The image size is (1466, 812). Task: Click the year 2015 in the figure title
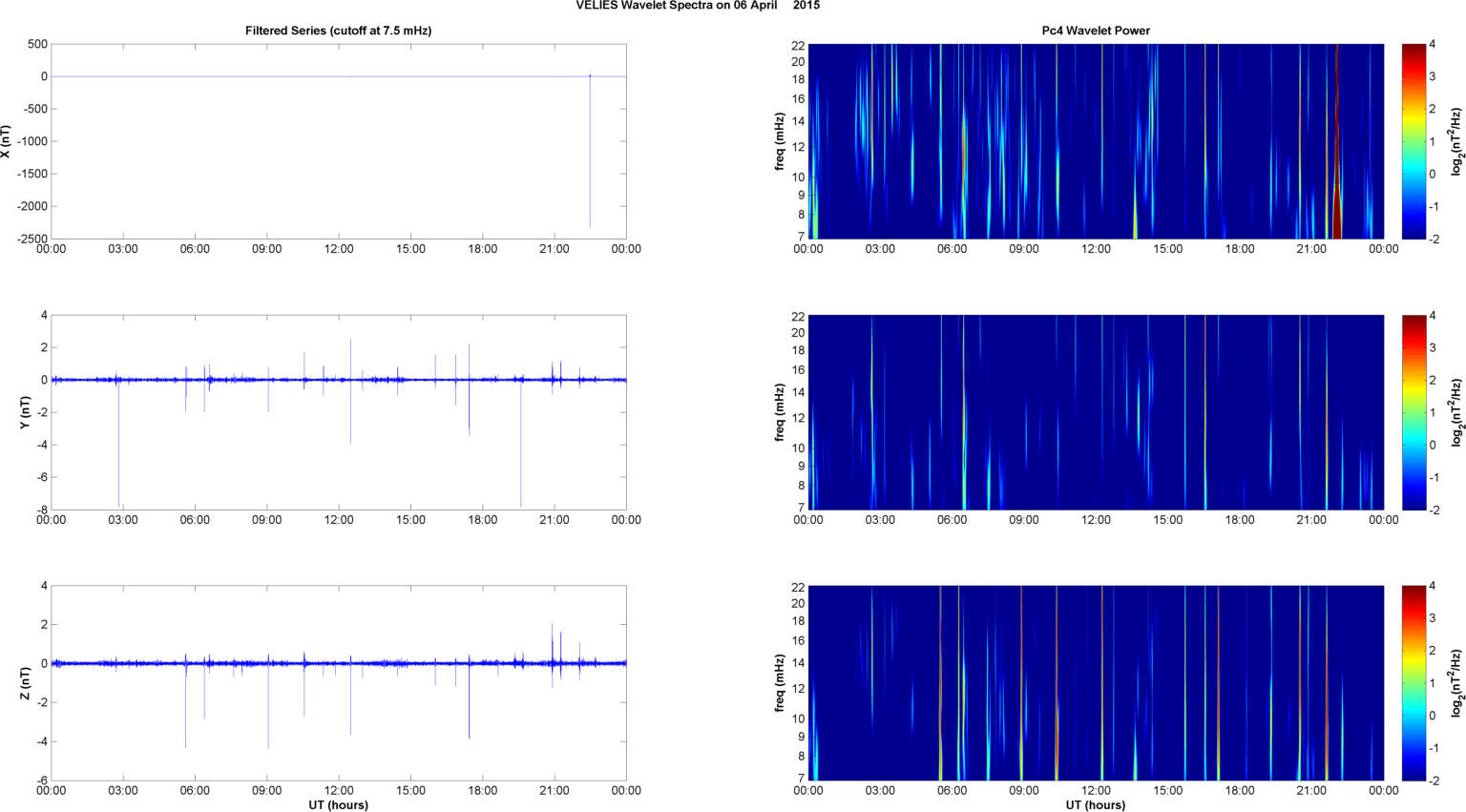806,6
